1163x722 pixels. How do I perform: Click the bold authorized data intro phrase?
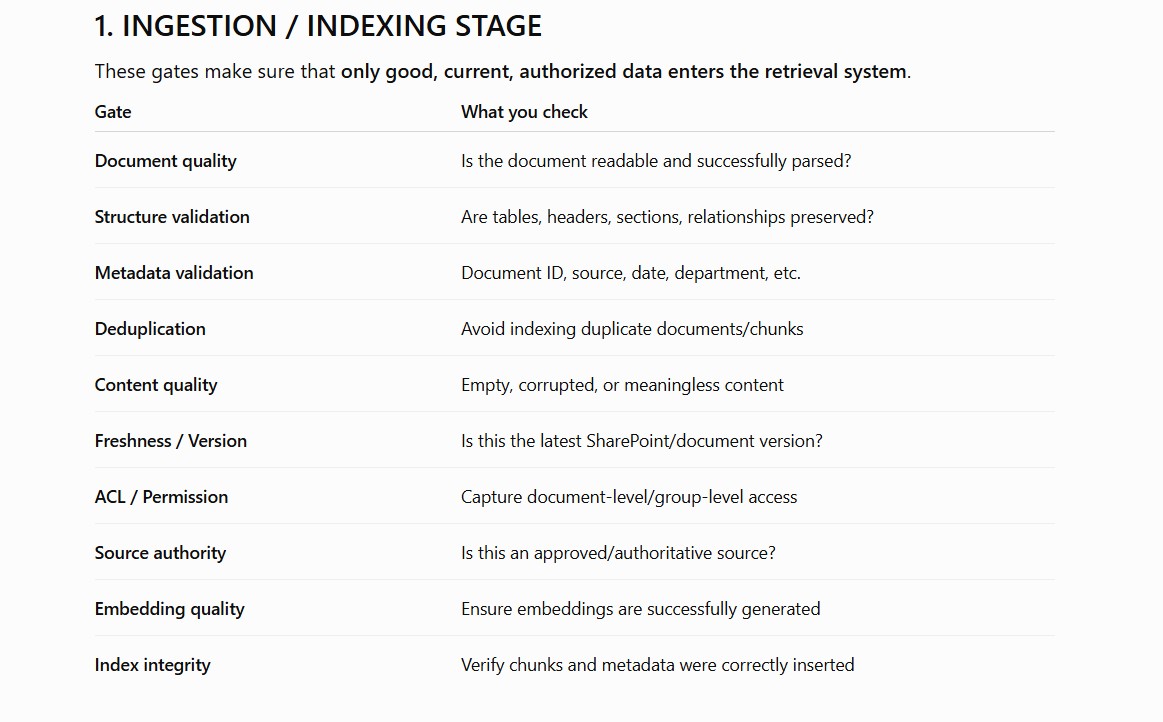pyautogui.click(x=624, y=71)
